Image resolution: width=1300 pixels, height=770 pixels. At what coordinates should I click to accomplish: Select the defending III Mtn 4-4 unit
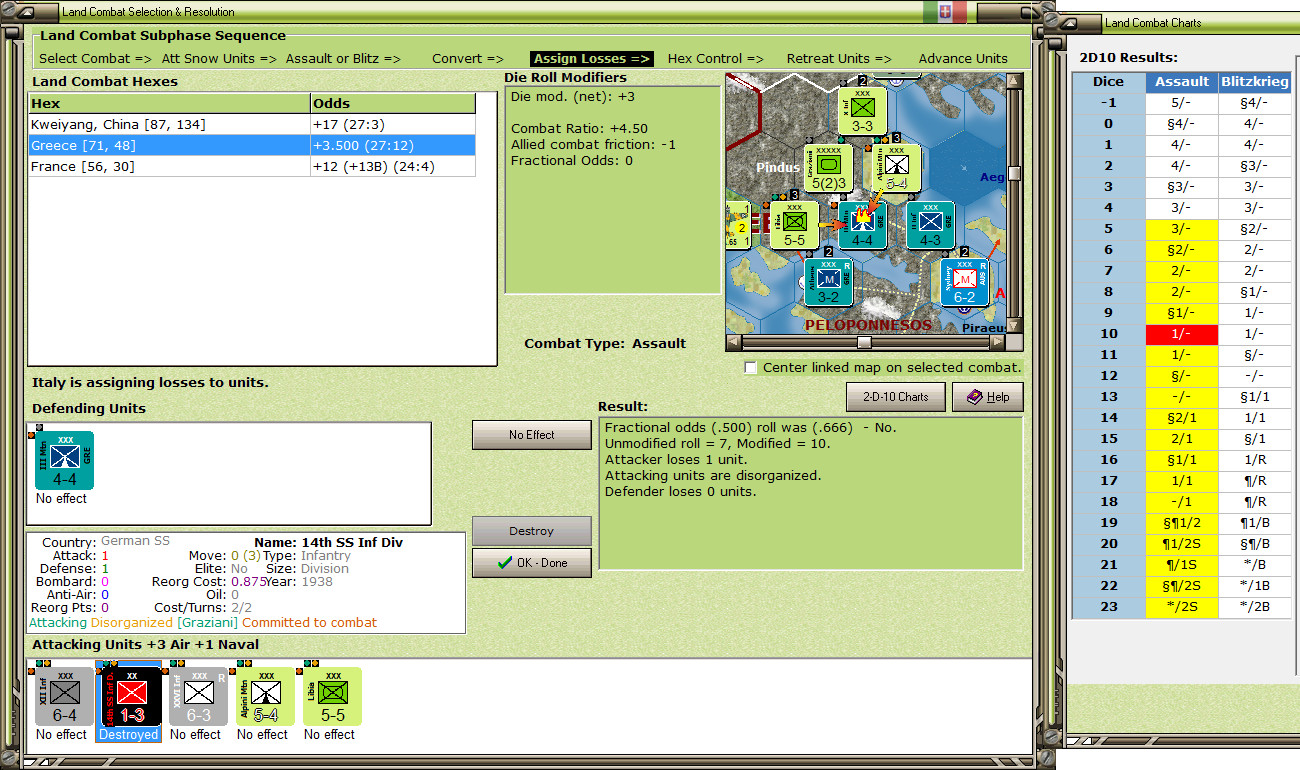pyautogui.click(x=64, y=461)
